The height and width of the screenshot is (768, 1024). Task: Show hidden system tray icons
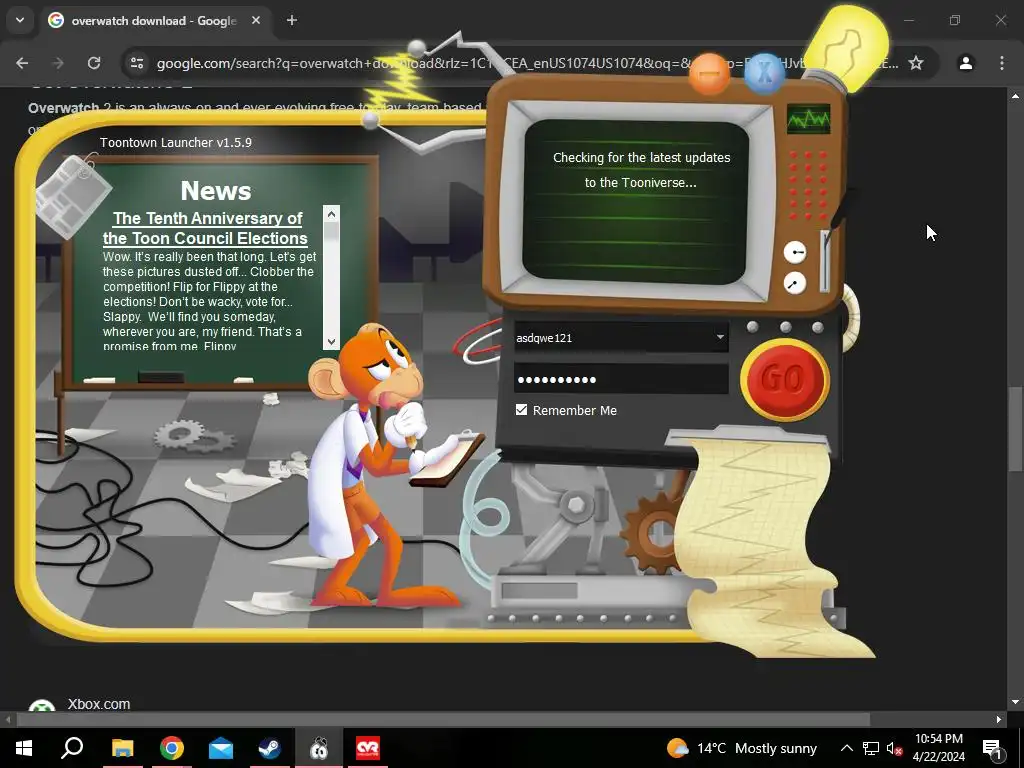pos(846,748)
